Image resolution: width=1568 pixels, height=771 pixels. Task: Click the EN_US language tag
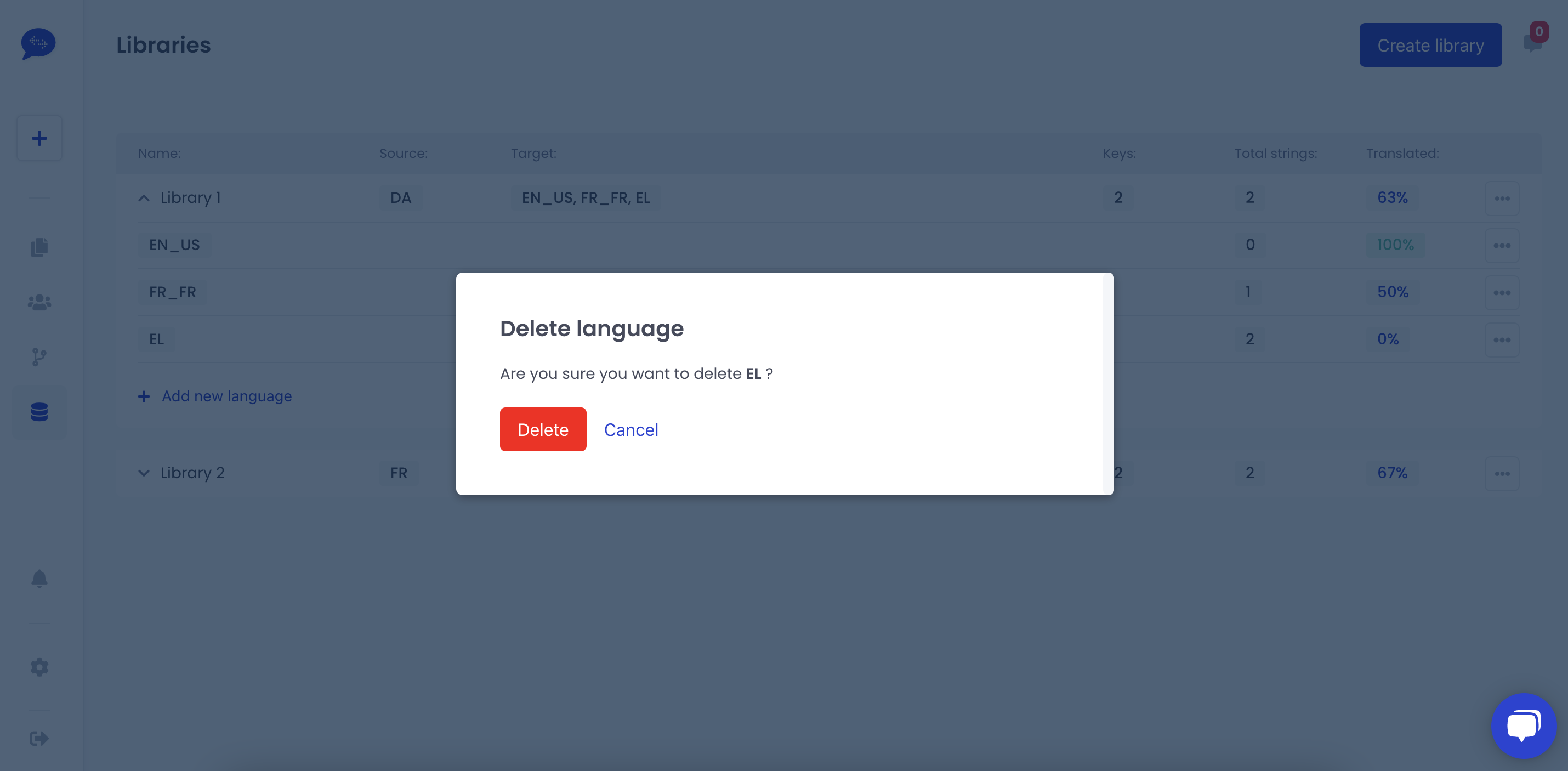point(174,245)
